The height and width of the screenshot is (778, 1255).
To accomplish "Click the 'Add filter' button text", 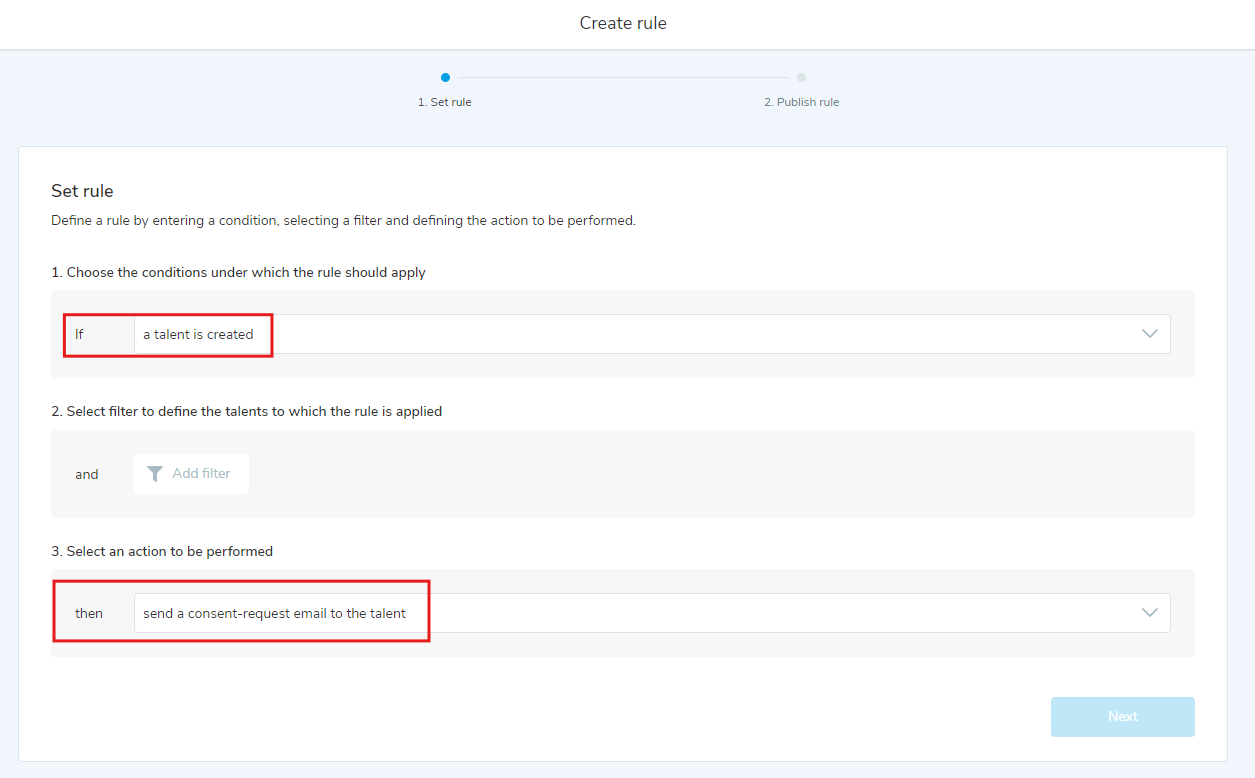I will tap(201, 474).
